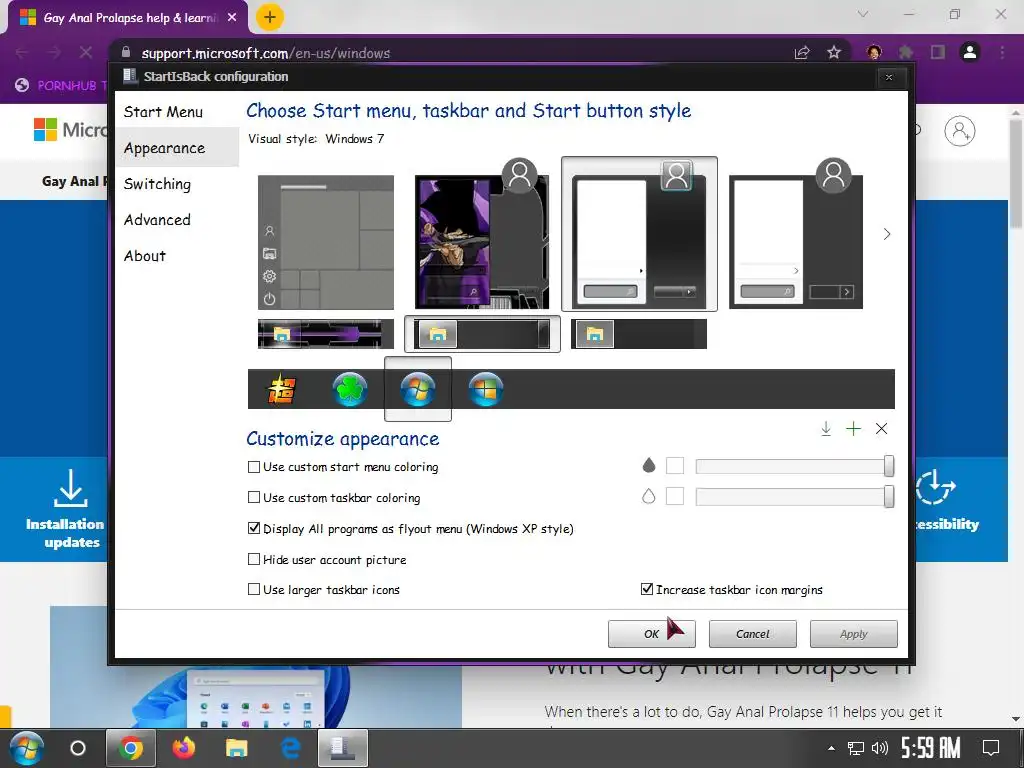Open the volume control in tray
The width and height of the screenshot is (1024, 768).
pos(880,748)
